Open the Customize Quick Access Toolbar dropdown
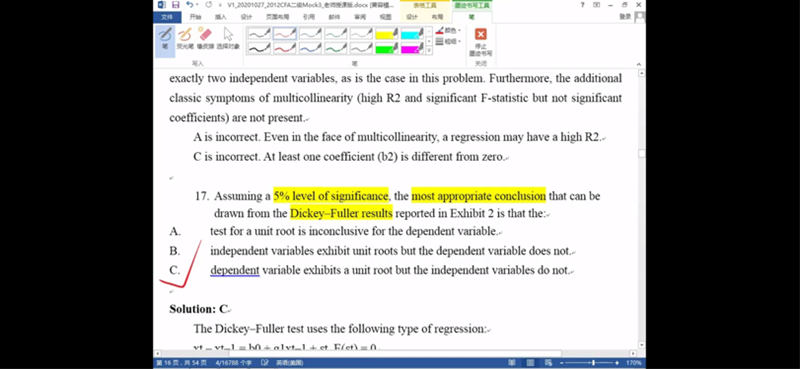Image resolution: width=800 pixels, height=369 pixels. click(x=220, y=5)
